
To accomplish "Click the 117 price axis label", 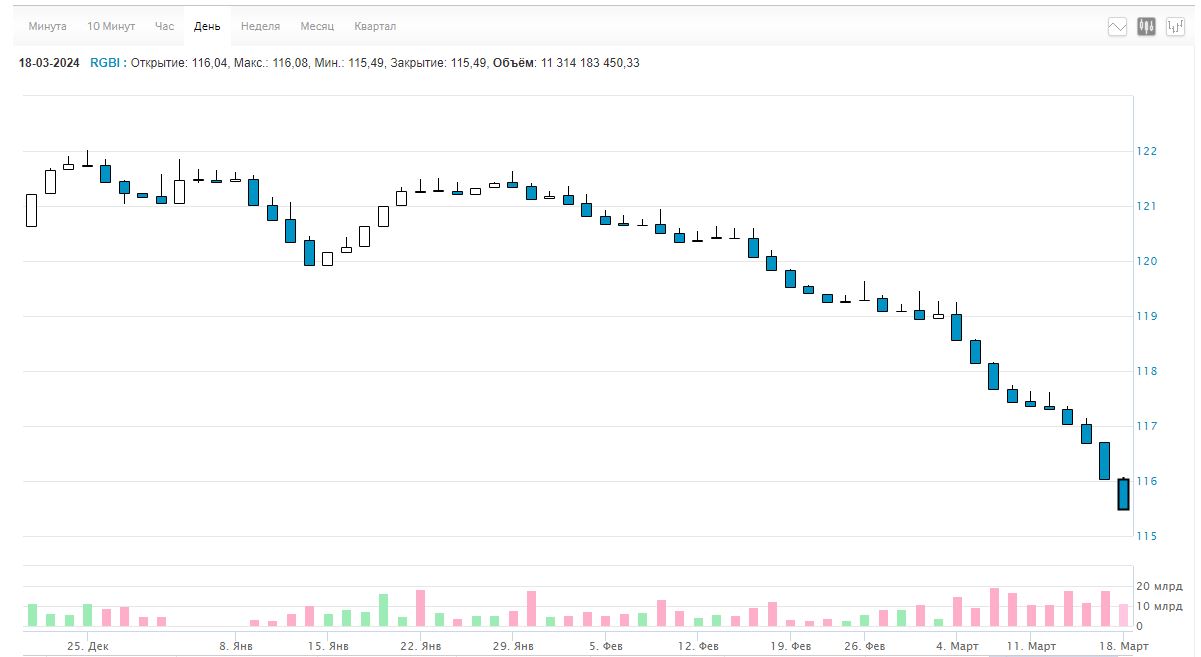I will (x=1147, y=426).
